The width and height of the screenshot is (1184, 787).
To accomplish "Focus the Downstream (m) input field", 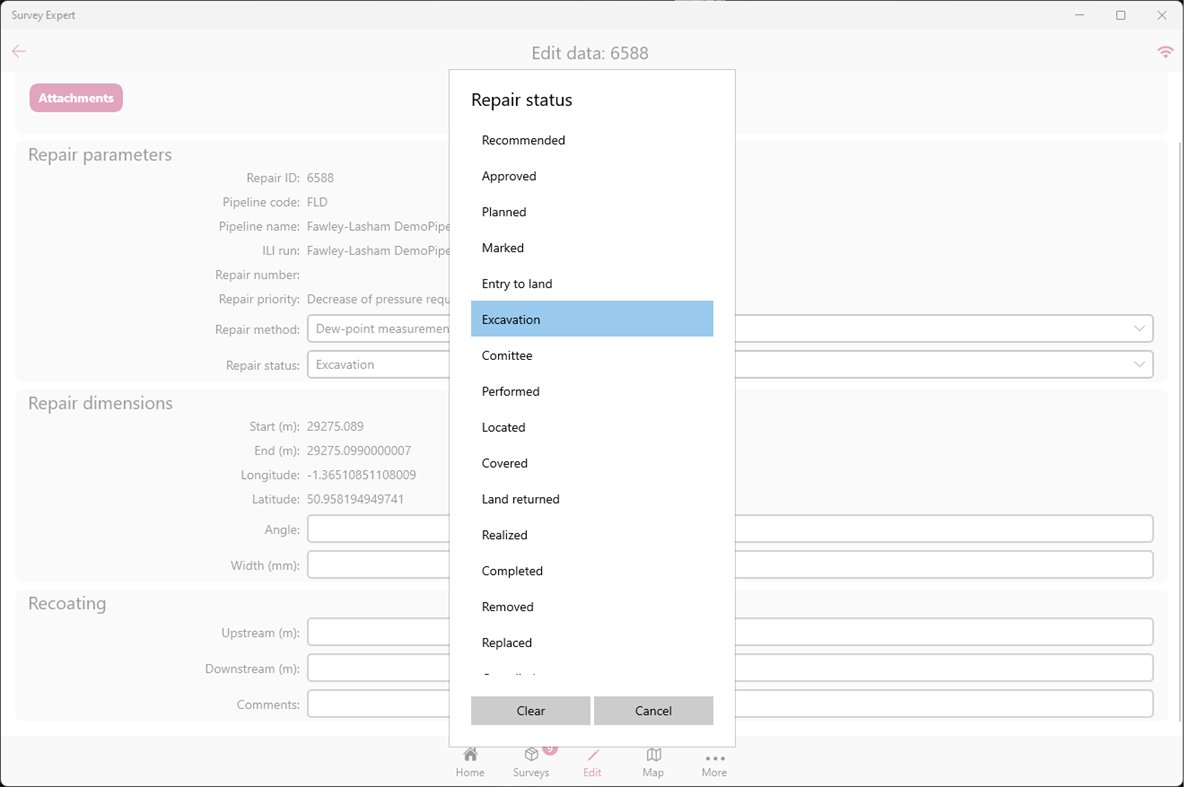I will coord(730,668).
